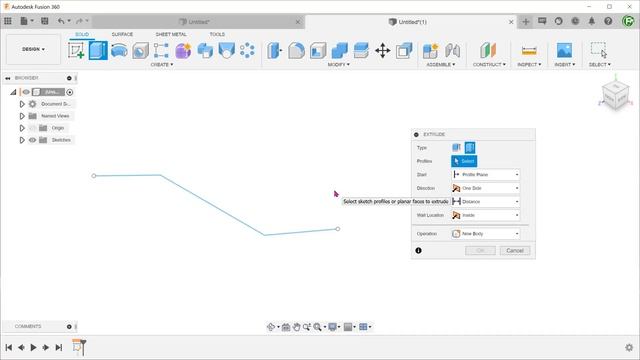Collapse the Browser panel arrows
640x360 pixels.
pyautogui.click(x=8, y=78)
